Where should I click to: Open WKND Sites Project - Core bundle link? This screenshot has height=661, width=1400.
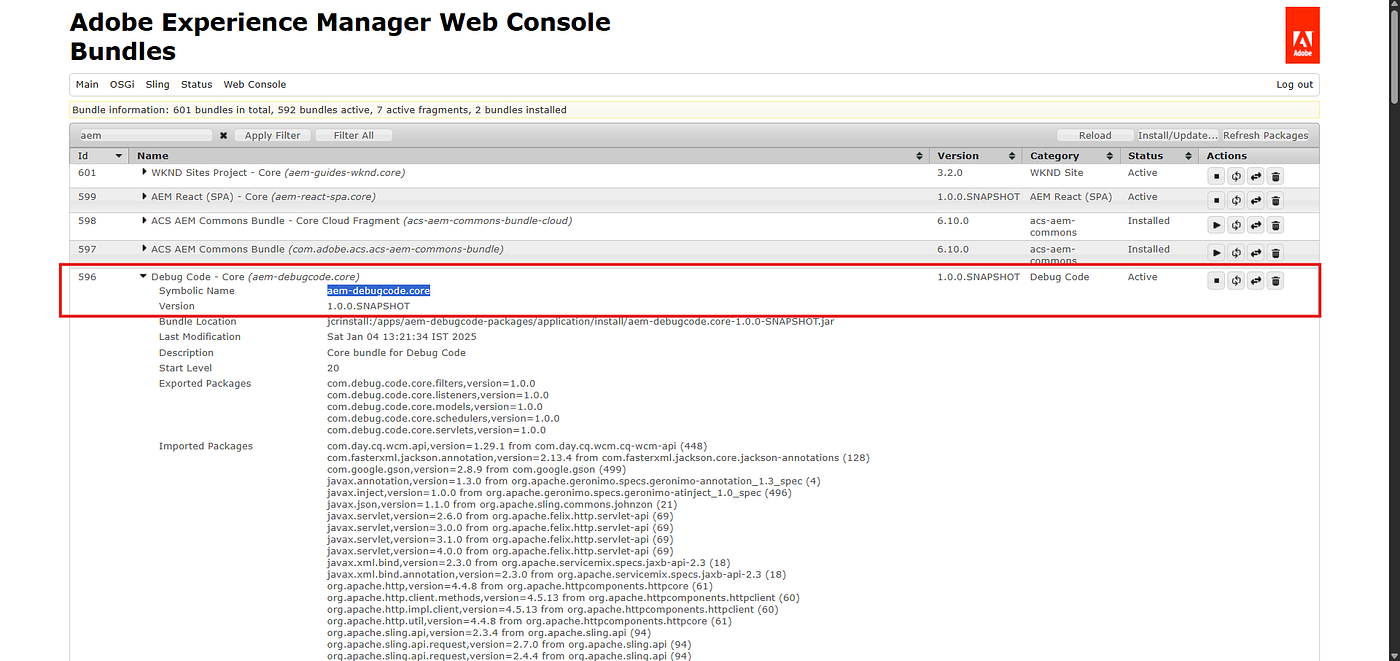(278, 173)
